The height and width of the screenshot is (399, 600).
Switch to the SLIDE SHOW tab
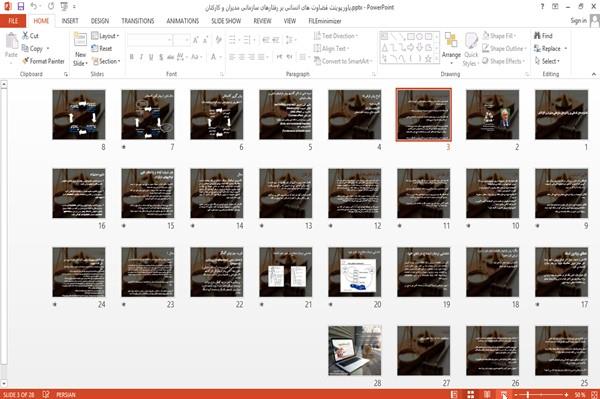point(226,21)
